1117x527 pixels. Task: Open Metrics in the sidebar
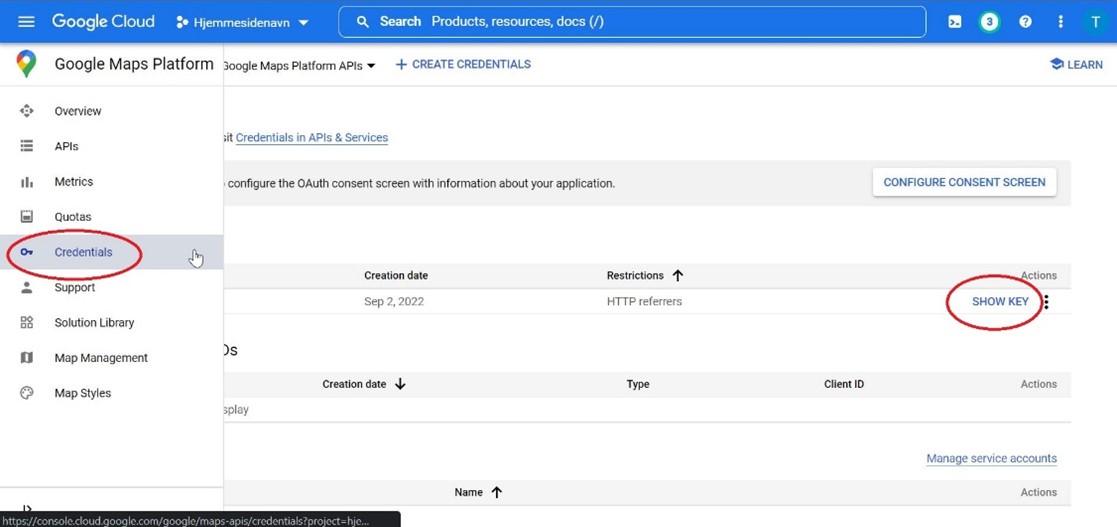coord(111,182)
